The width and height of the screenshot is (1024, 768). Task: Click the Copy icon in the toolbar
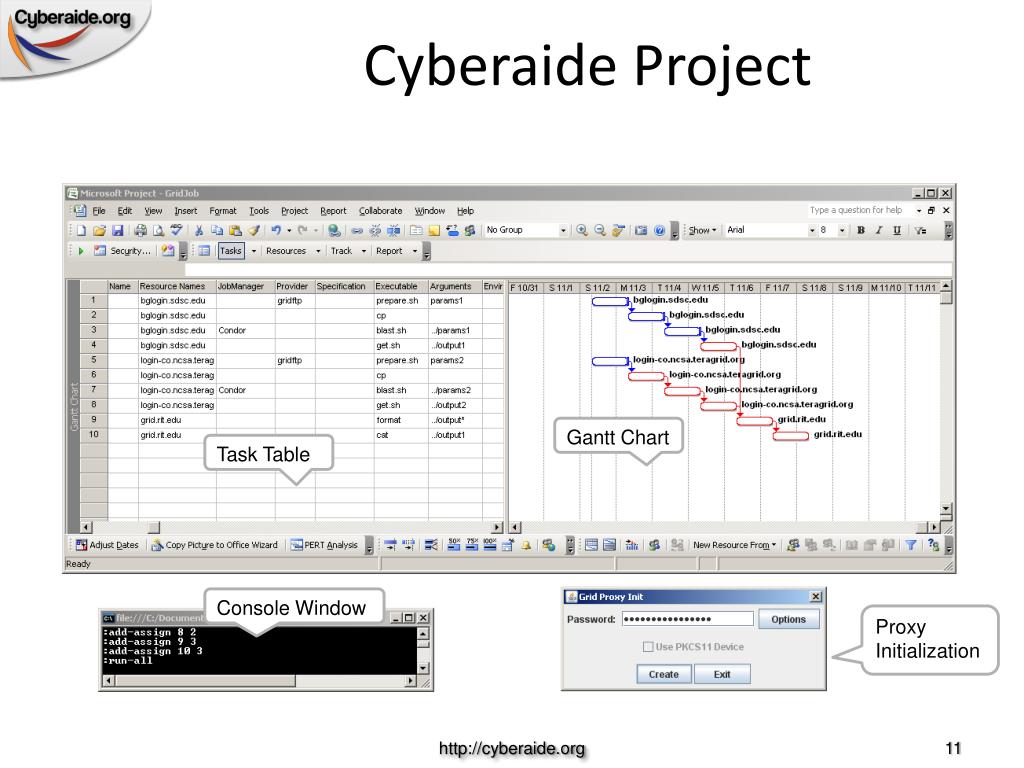click(217, 231)
